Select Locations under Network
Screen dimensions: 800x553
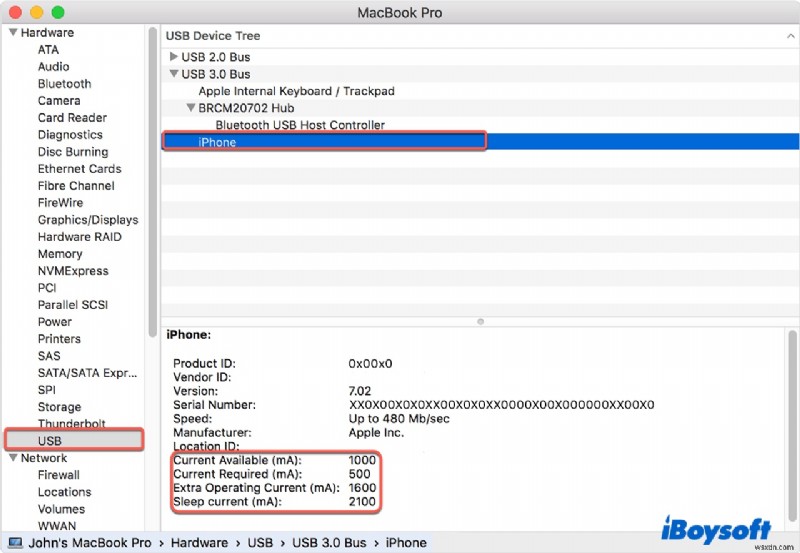[64, 492]
